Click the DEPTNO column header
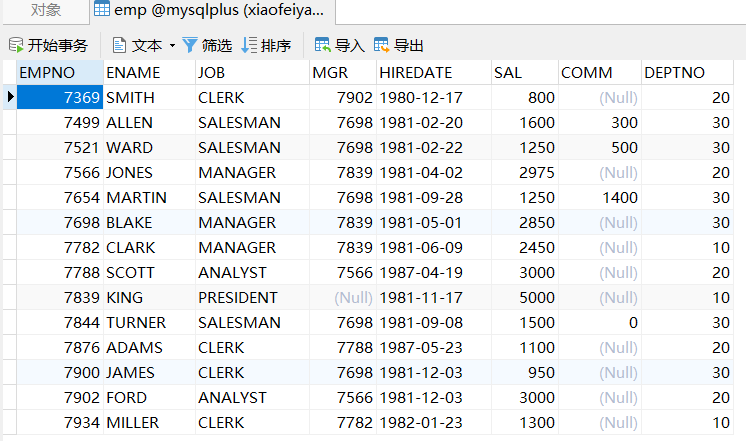This screenshot has width=746, height=441. click(x=687, y=72)
